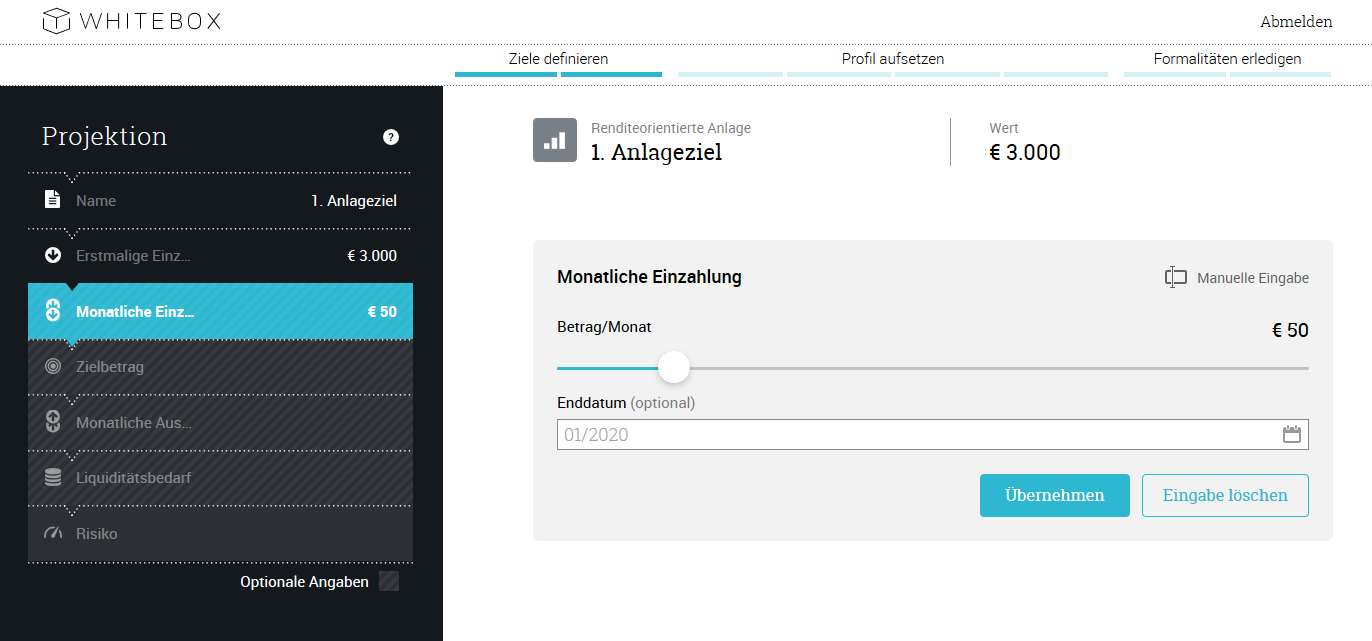Click the Betrag/Monat slider handle
This screenshot has width=1372, height=641.
pos(674,367)
